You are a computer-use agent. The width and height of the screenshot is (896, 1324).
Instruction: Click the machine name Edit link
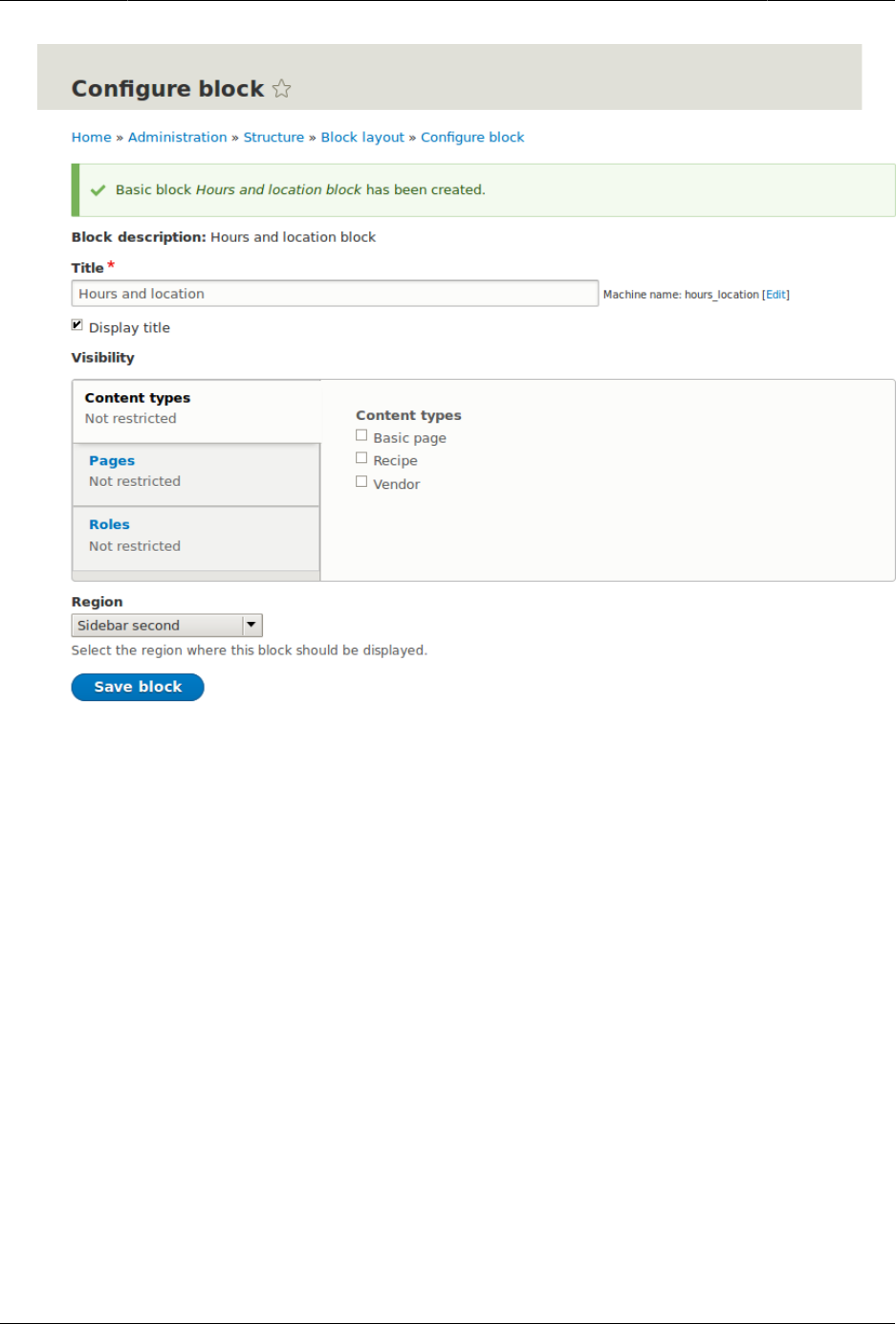pyautogui.click(x=776, y=295)
